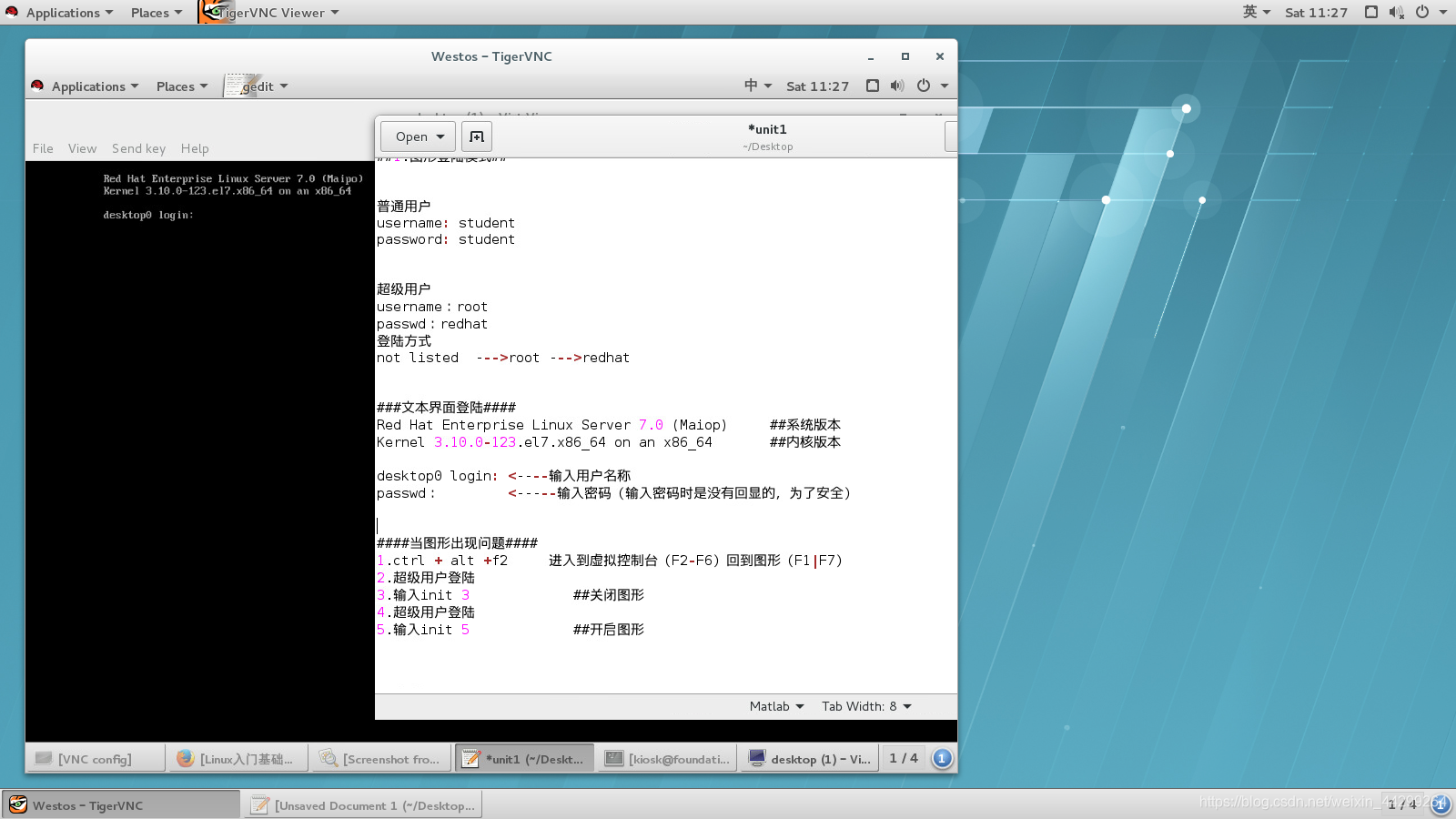Click the Red Hat logo in inner top bar
1456x819 pixels.
[37, 86]
